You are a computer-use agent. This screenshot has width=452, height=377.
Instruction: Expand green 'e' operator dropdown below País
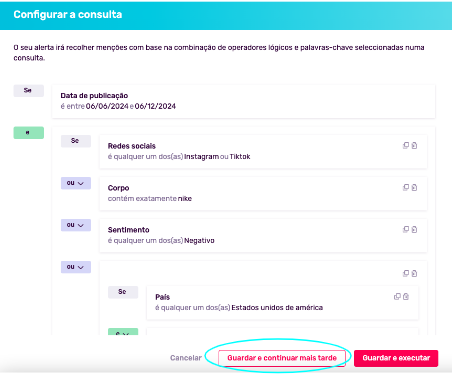pyautogui.click(x=123, y=332)
